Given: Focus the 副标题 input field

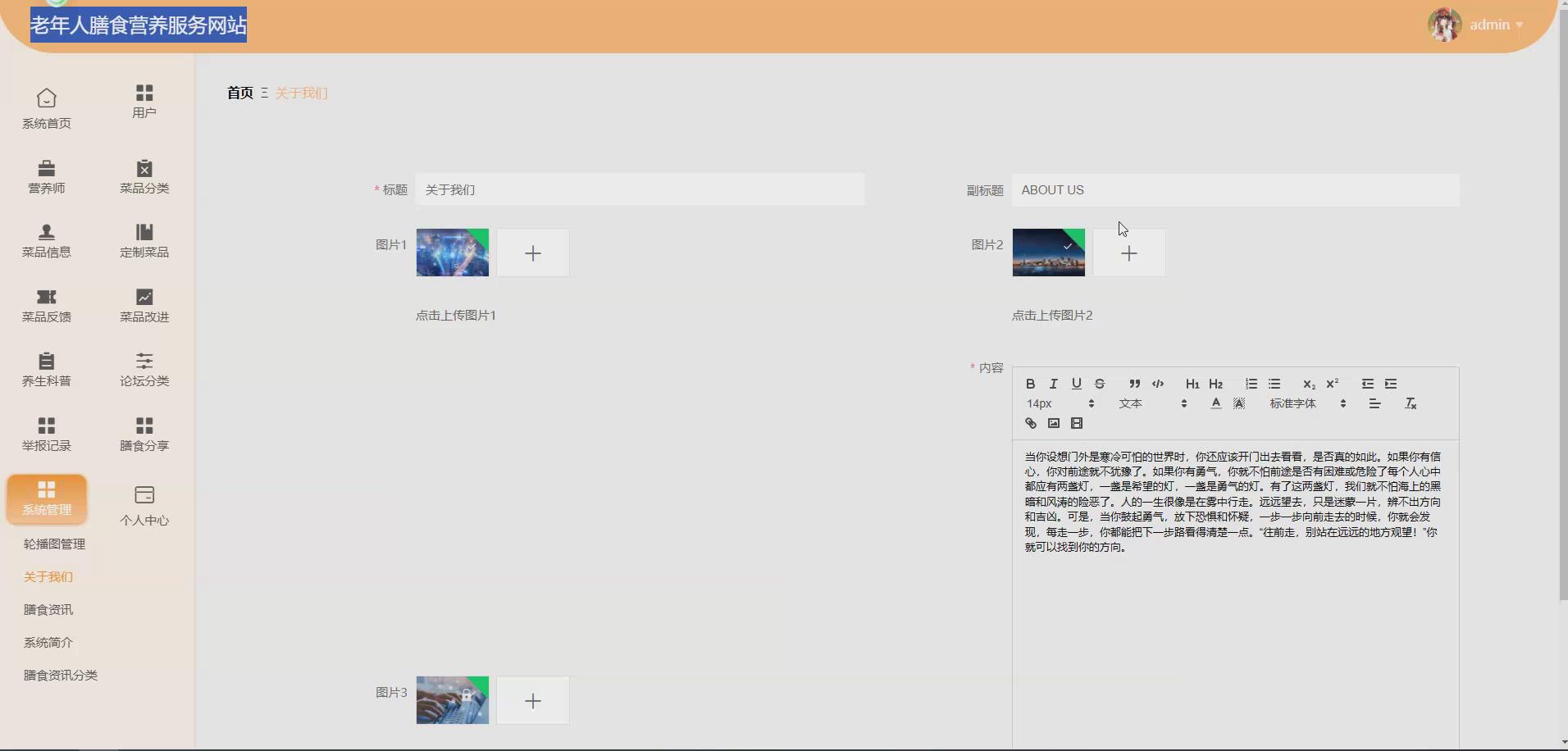Looking at the screenshot, I should click(1235, 189).
